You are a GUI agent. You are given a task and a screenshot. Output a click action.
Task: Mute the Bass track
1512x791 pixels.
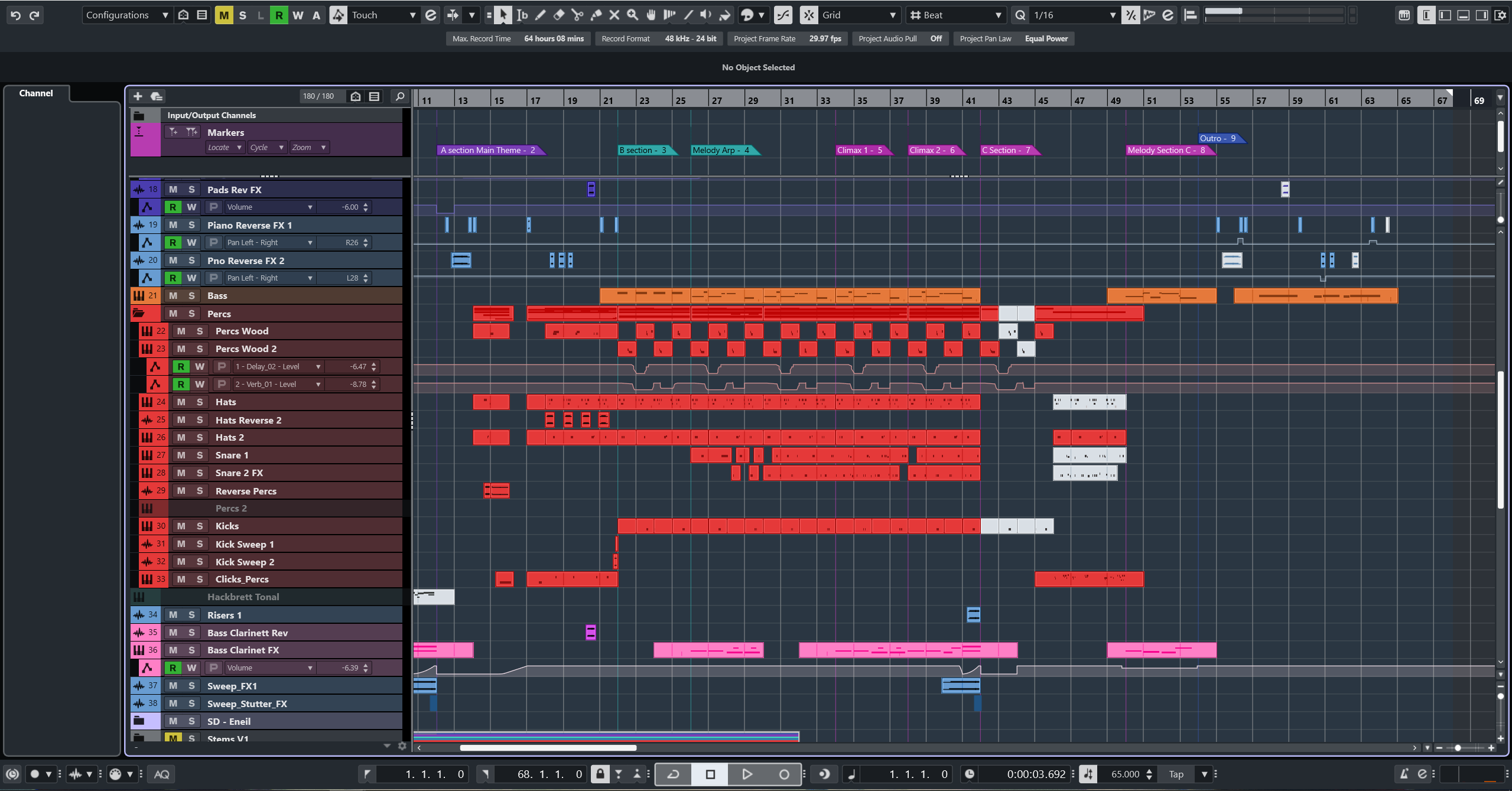point(173,295)
